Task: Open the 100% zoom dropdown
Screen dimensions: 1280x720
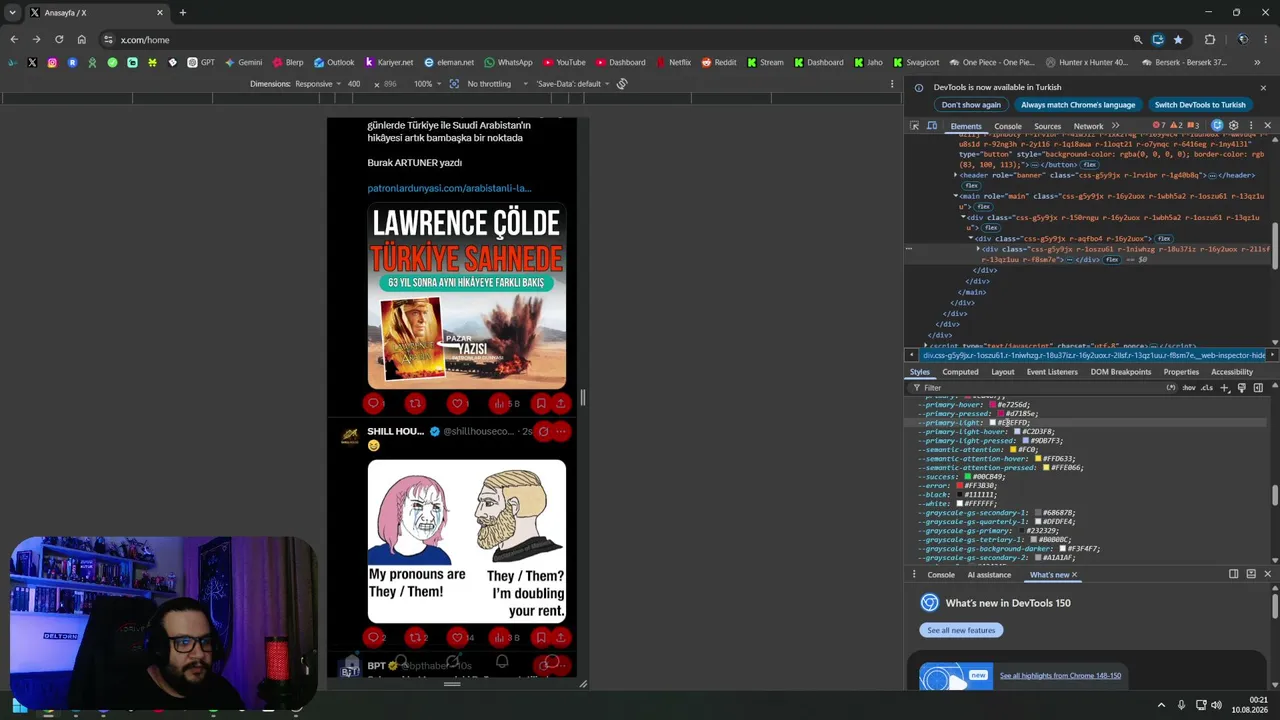Action: pos(427,84)
